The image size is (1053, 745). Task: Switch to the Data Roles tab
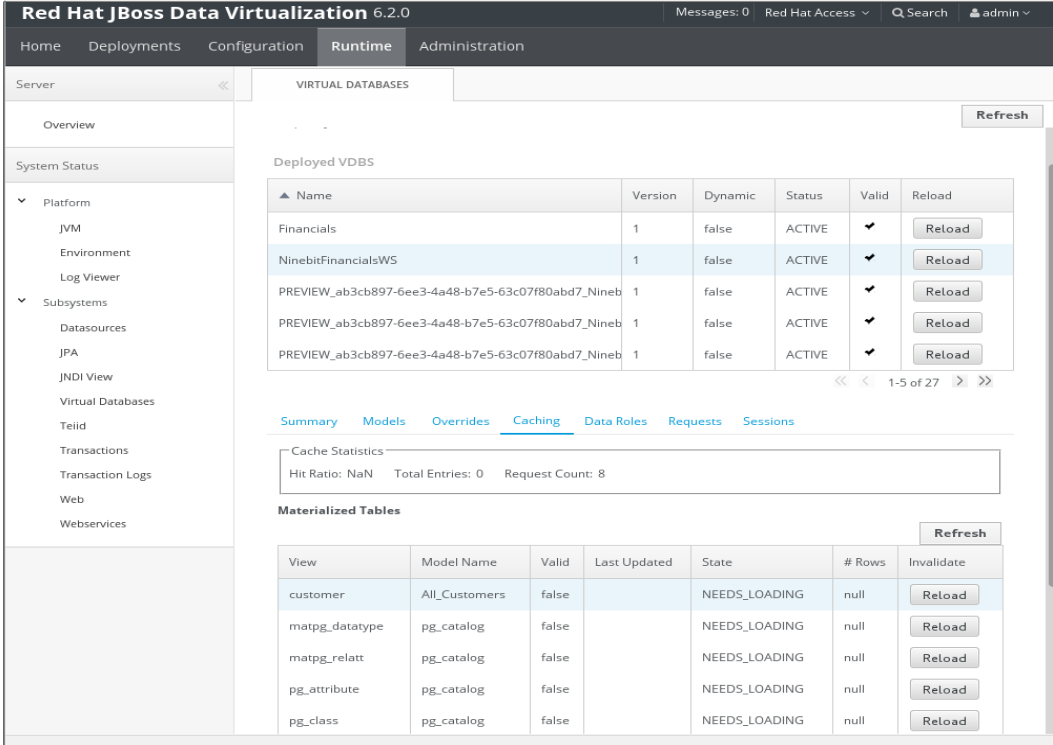tap(616, 421)
